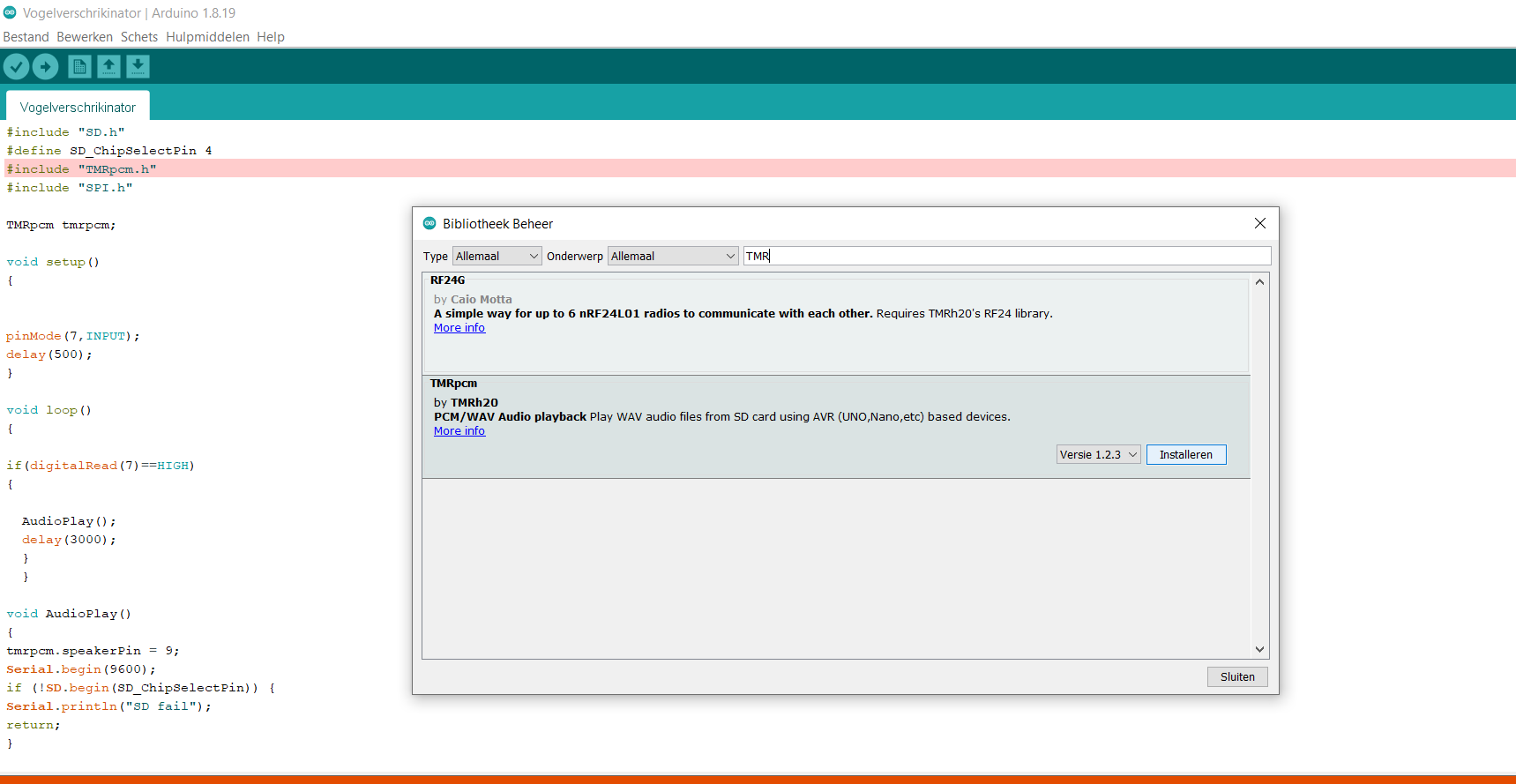Click the Arduino logo in the title bar
The height and width of the screenshot is (784, 1516).
click(x=10, y=12)
